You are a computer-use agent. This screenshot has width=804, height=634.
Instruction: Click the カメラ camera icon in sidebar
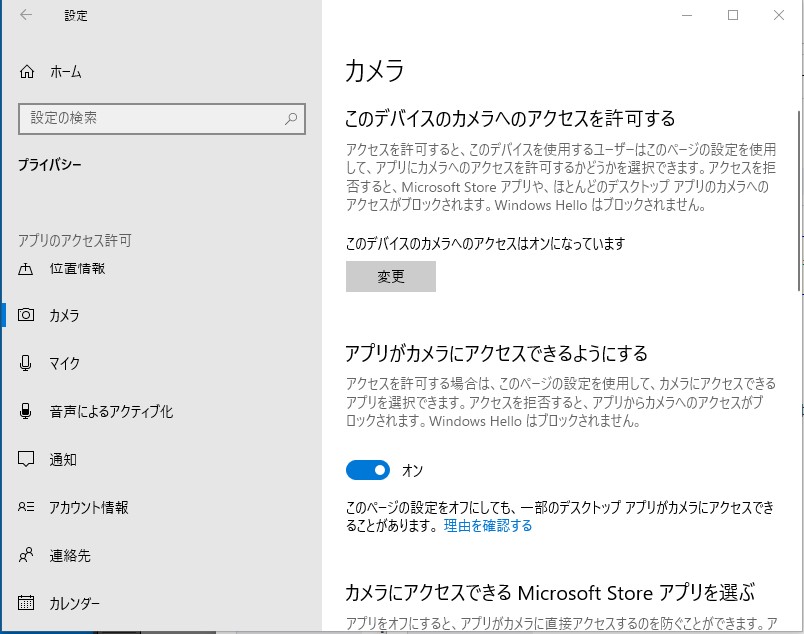(26, 314)
